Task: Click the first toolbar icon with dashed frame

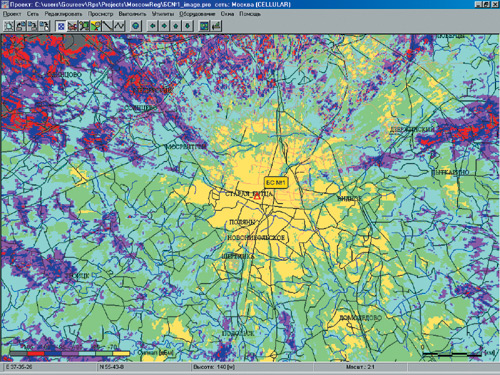Action: point(9,26)
